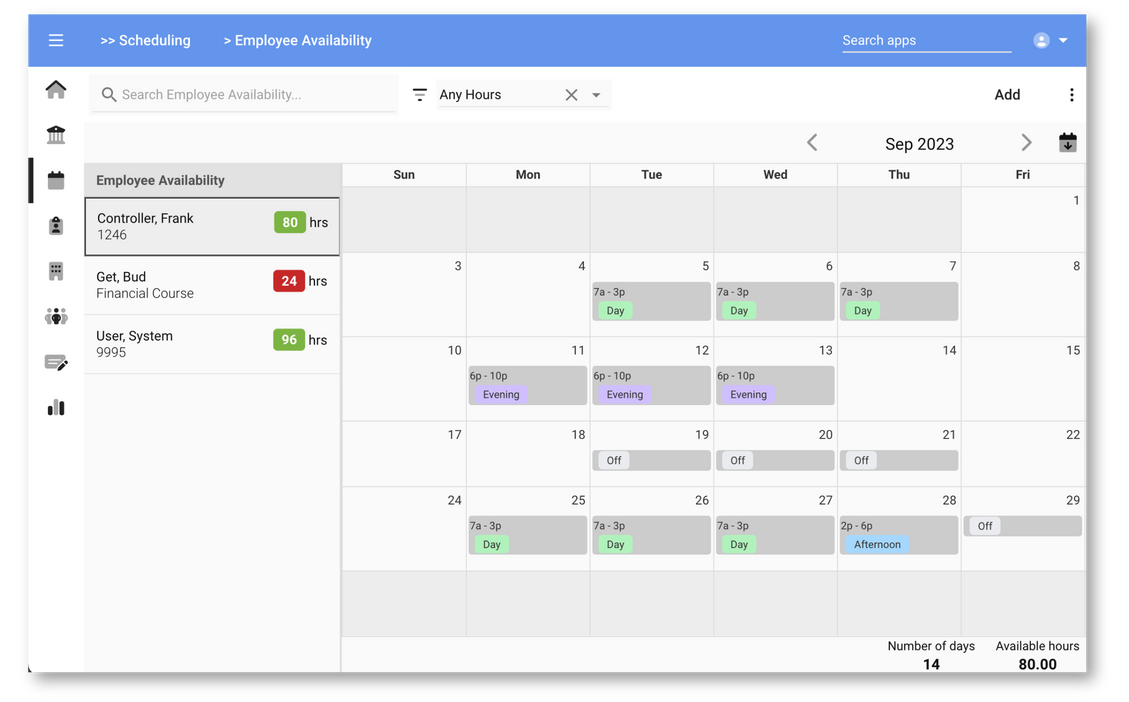Select employee Get, Bud
1129x702 pixels.
click(212, 285)
